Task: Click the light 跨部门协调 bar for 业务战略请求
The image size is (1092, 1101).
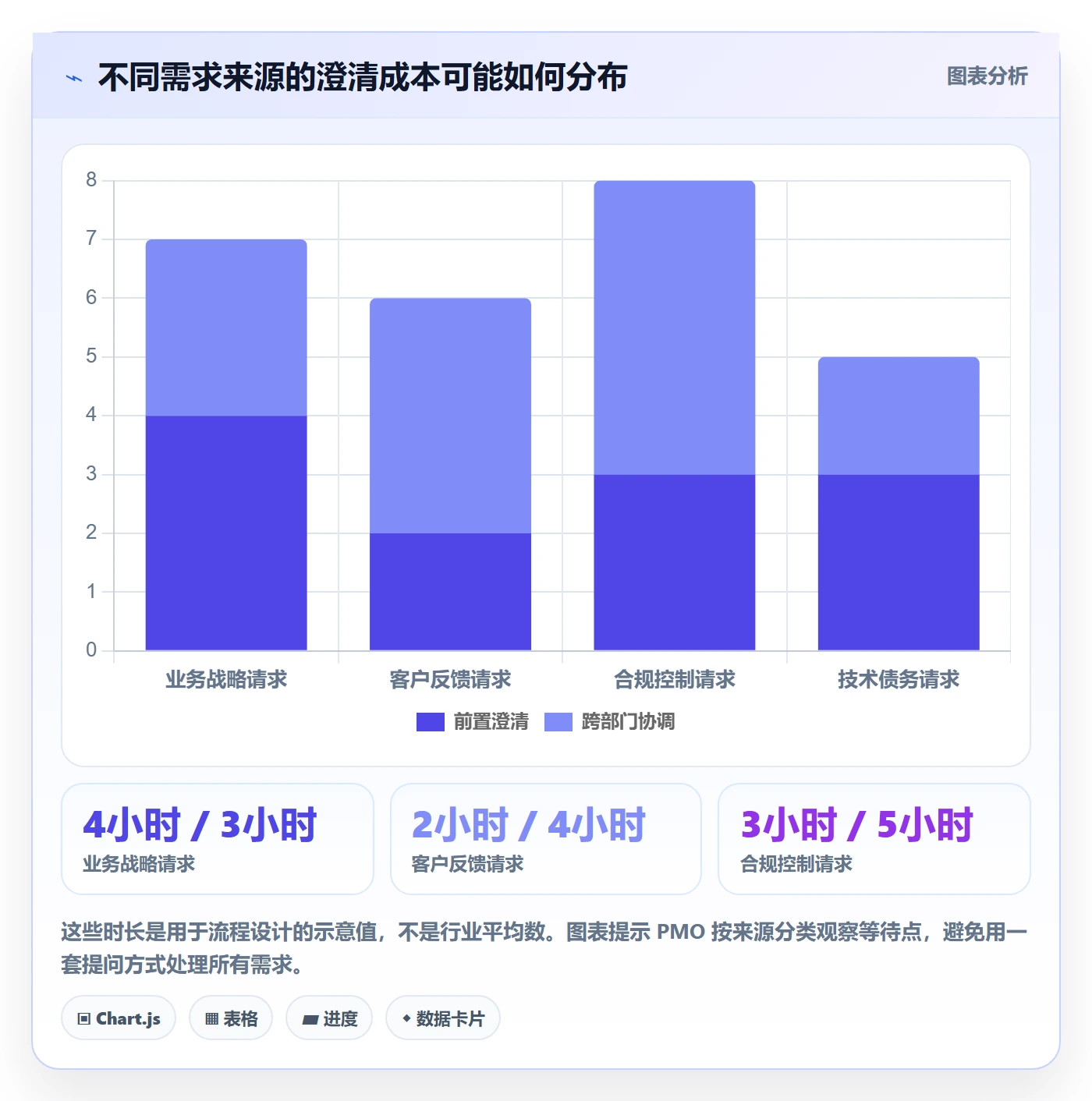Action: [x=226, y=327]
